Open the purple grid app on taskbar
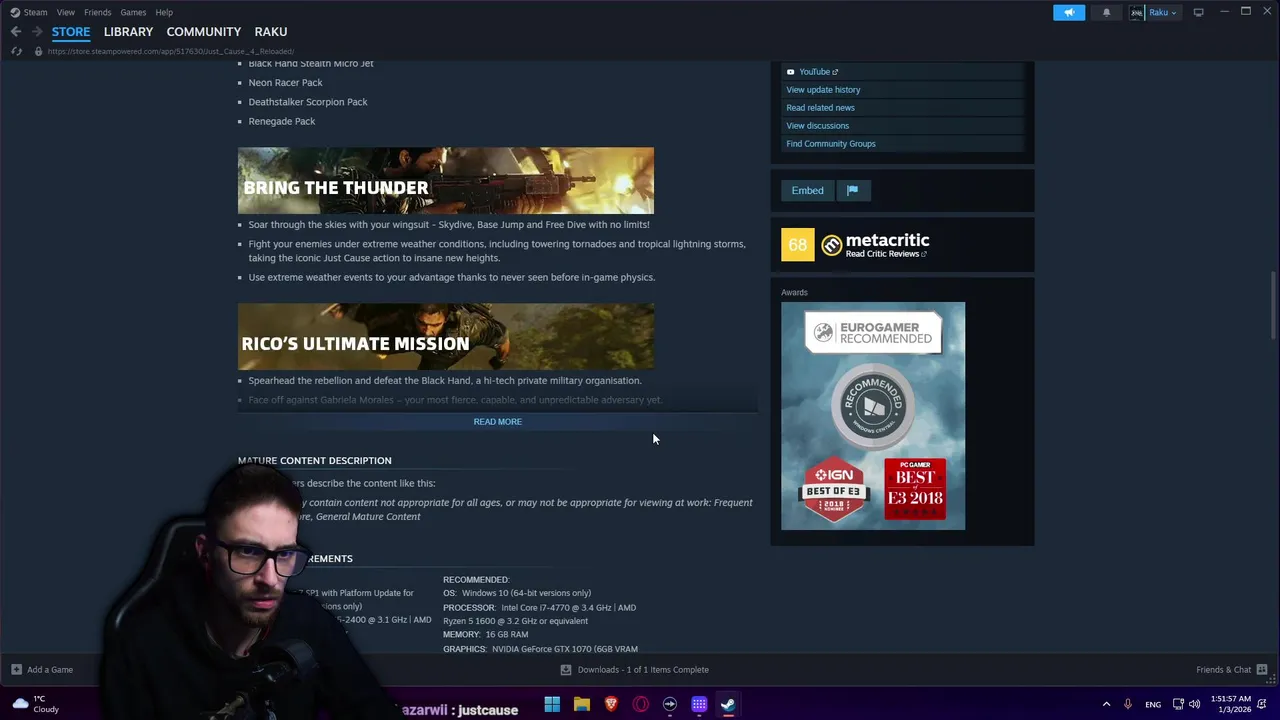Image resolution: width=1280 pixels, height=720 pixels. tap(699, 705)
